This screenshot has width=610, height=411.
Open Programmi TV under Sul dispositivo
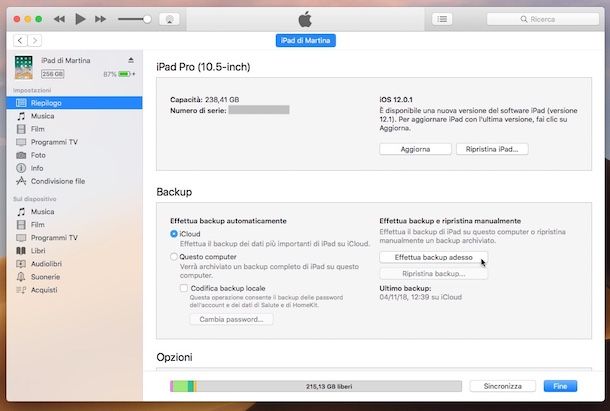point(75,238)
